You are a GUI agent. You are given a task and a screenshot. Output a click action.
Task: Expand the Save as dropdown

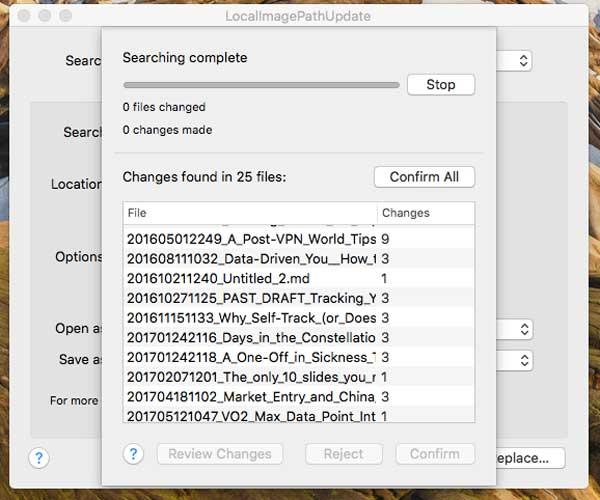[x=523, y=359]
